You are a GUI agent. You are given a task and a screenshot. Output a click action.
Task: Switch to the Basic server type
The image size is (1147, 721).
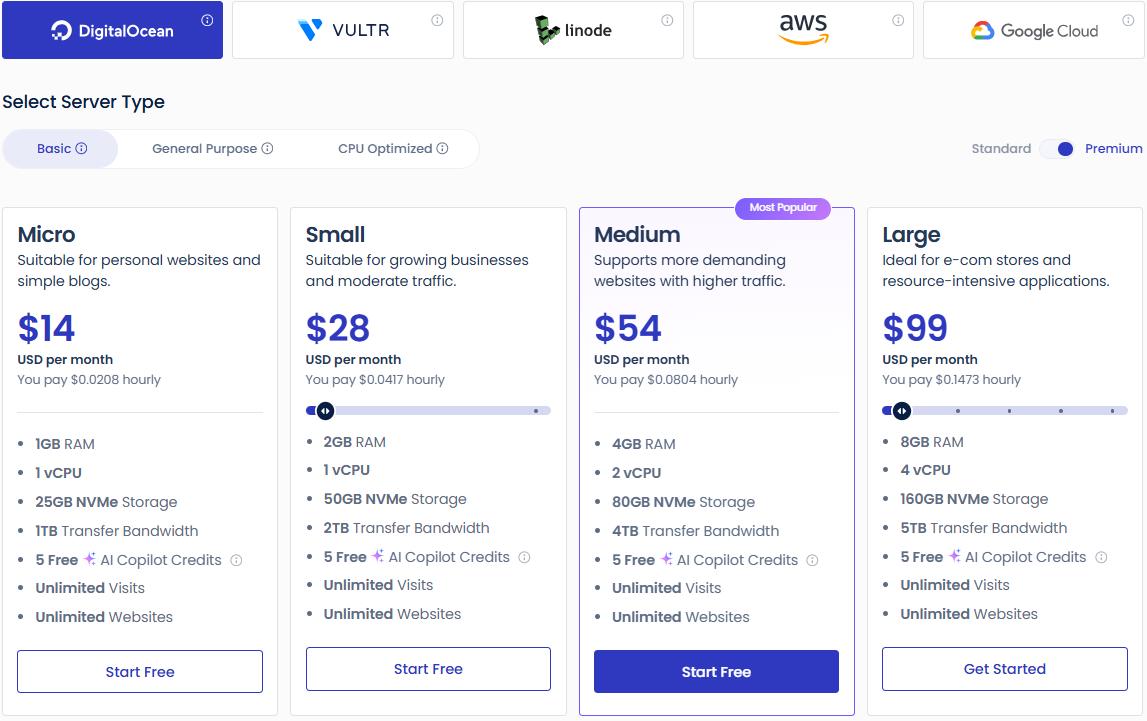coord(52,148)
